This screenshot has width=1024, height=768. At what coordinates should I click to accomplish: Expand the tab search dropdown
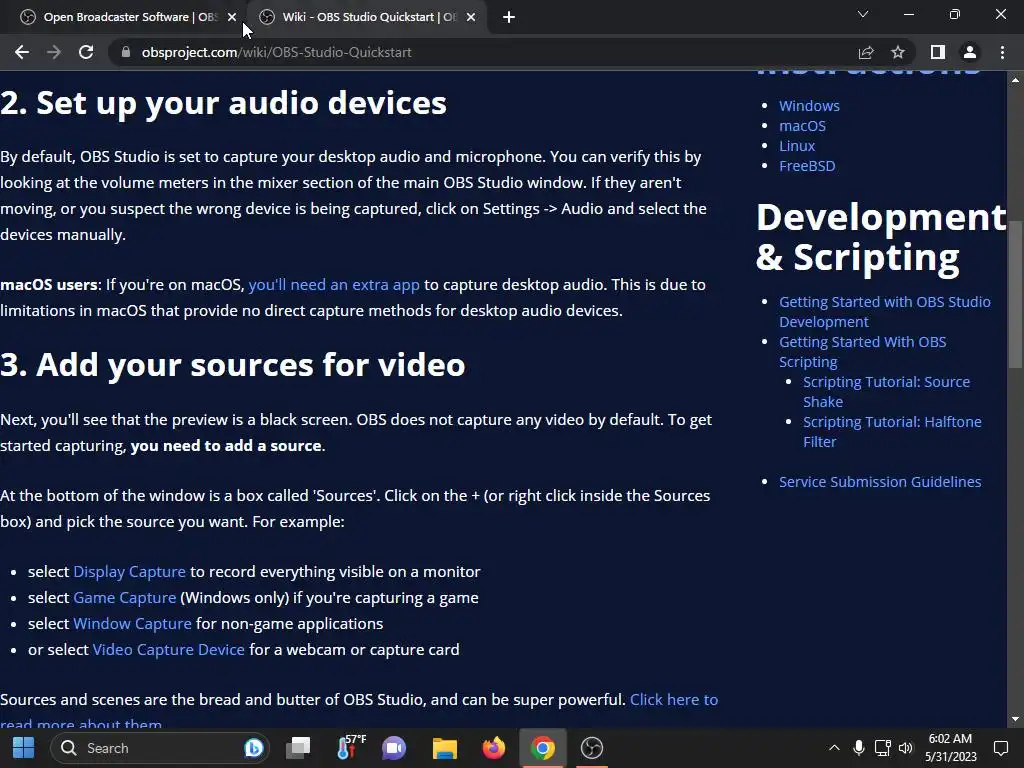tap(863, 14)
